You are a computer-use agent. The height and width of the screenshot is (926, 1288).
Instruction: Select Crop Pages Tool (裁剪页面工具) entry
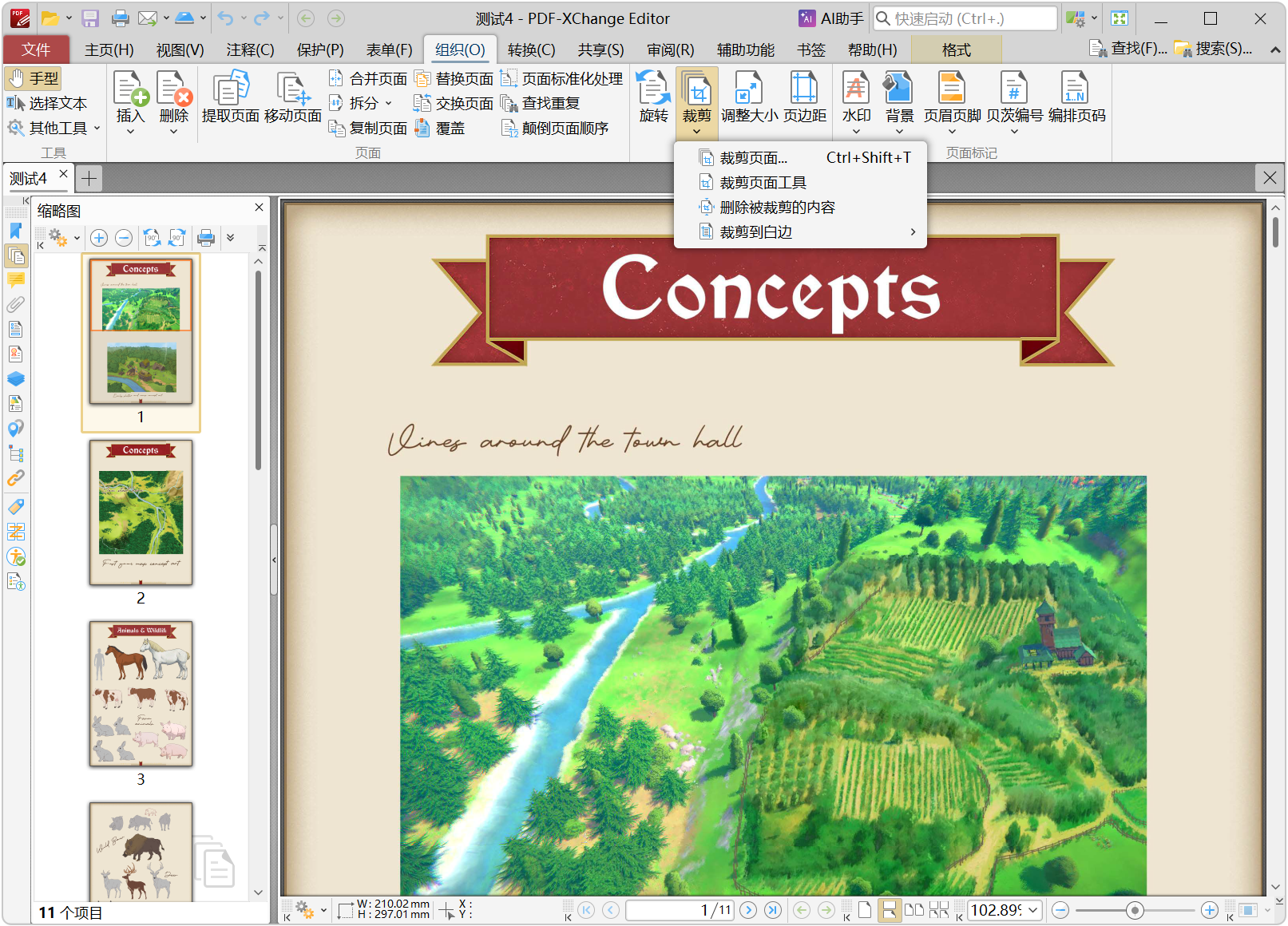pyautogui.click(x=800, y=183)
